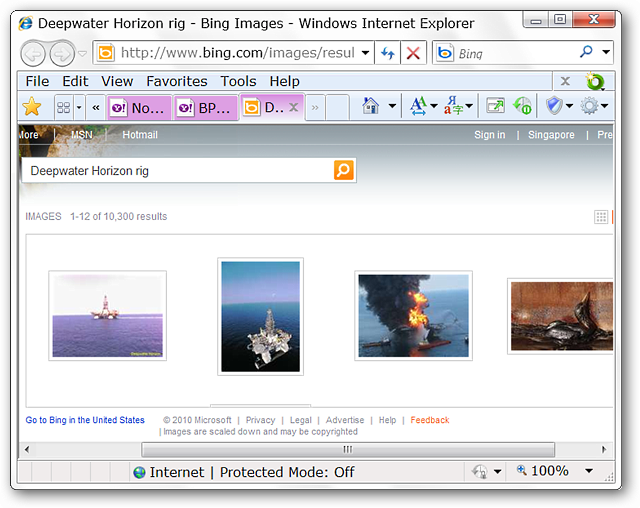This screenshot has height=508, width=640.
Task: Click the magnifier search icon in toolbar
Action: pos(586,52)
